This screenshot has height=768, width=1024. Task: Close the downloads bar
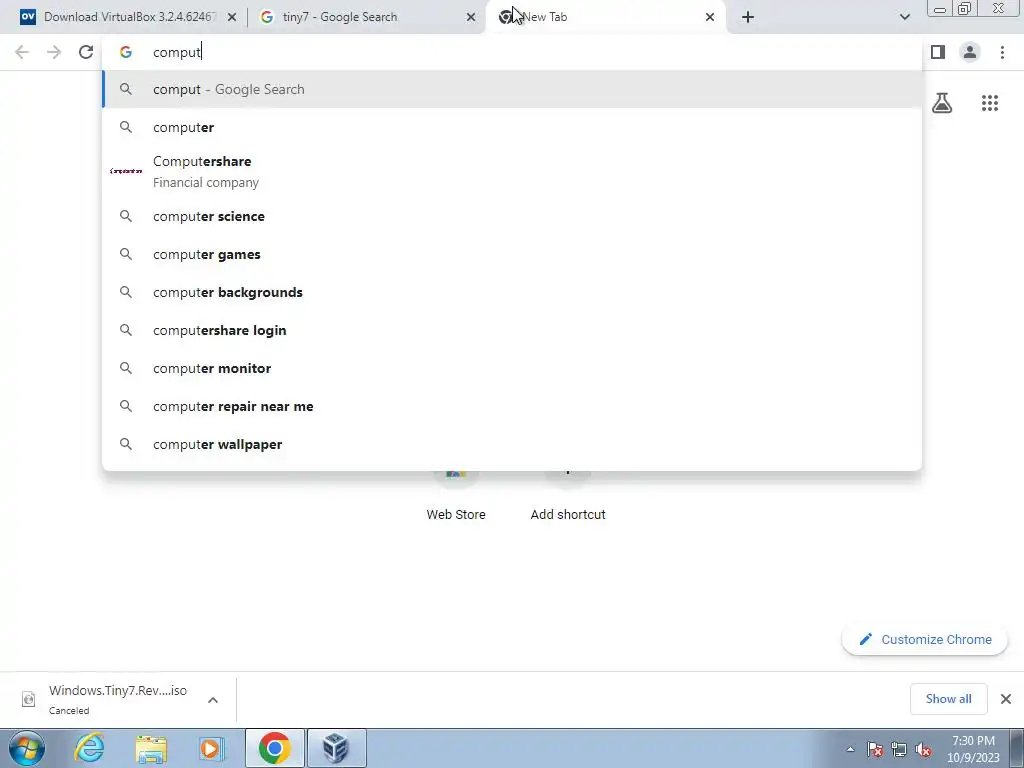click(1006, 699)
